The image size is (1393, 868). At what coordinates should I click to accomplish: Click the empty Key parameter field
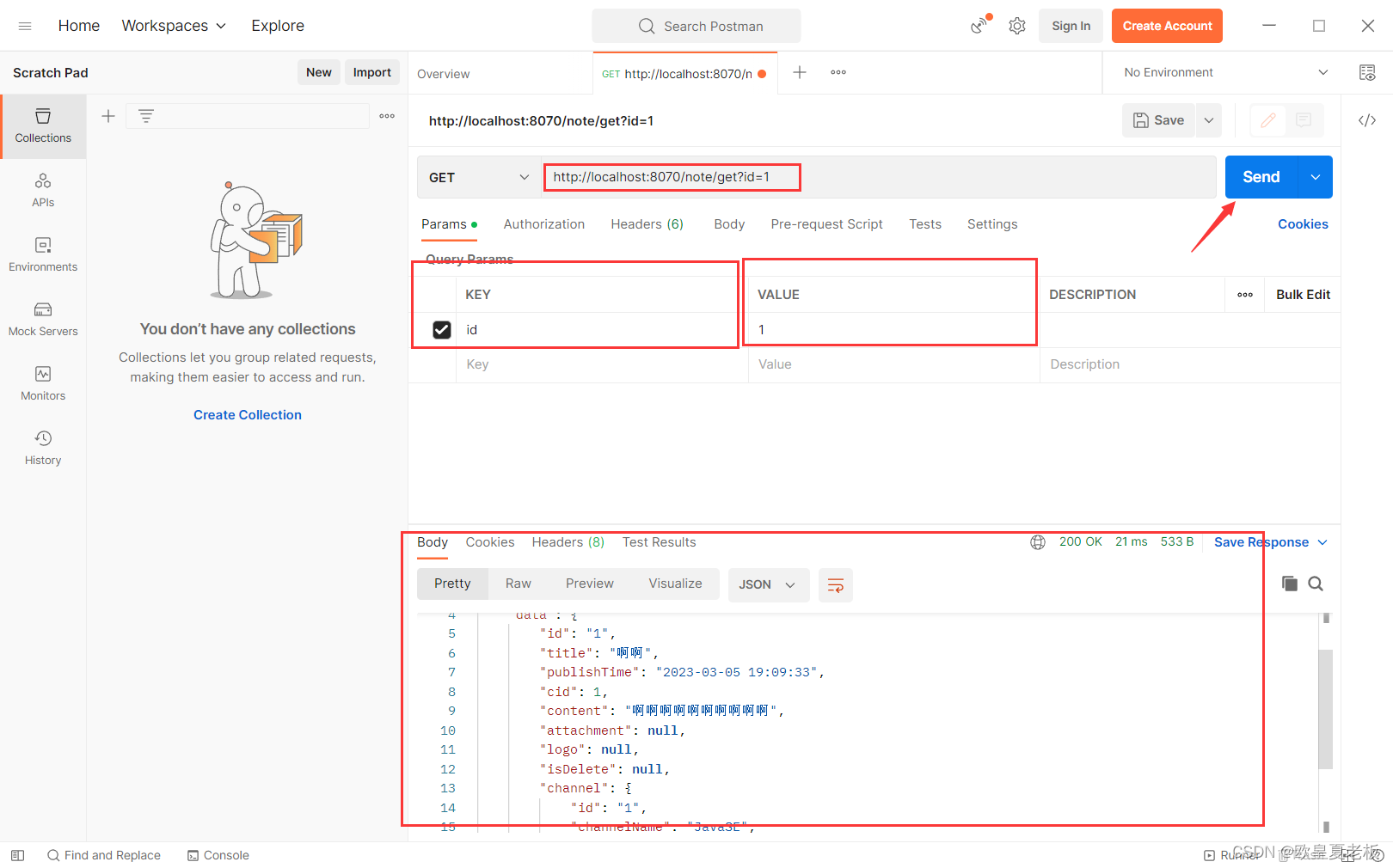tap(602, 364)
